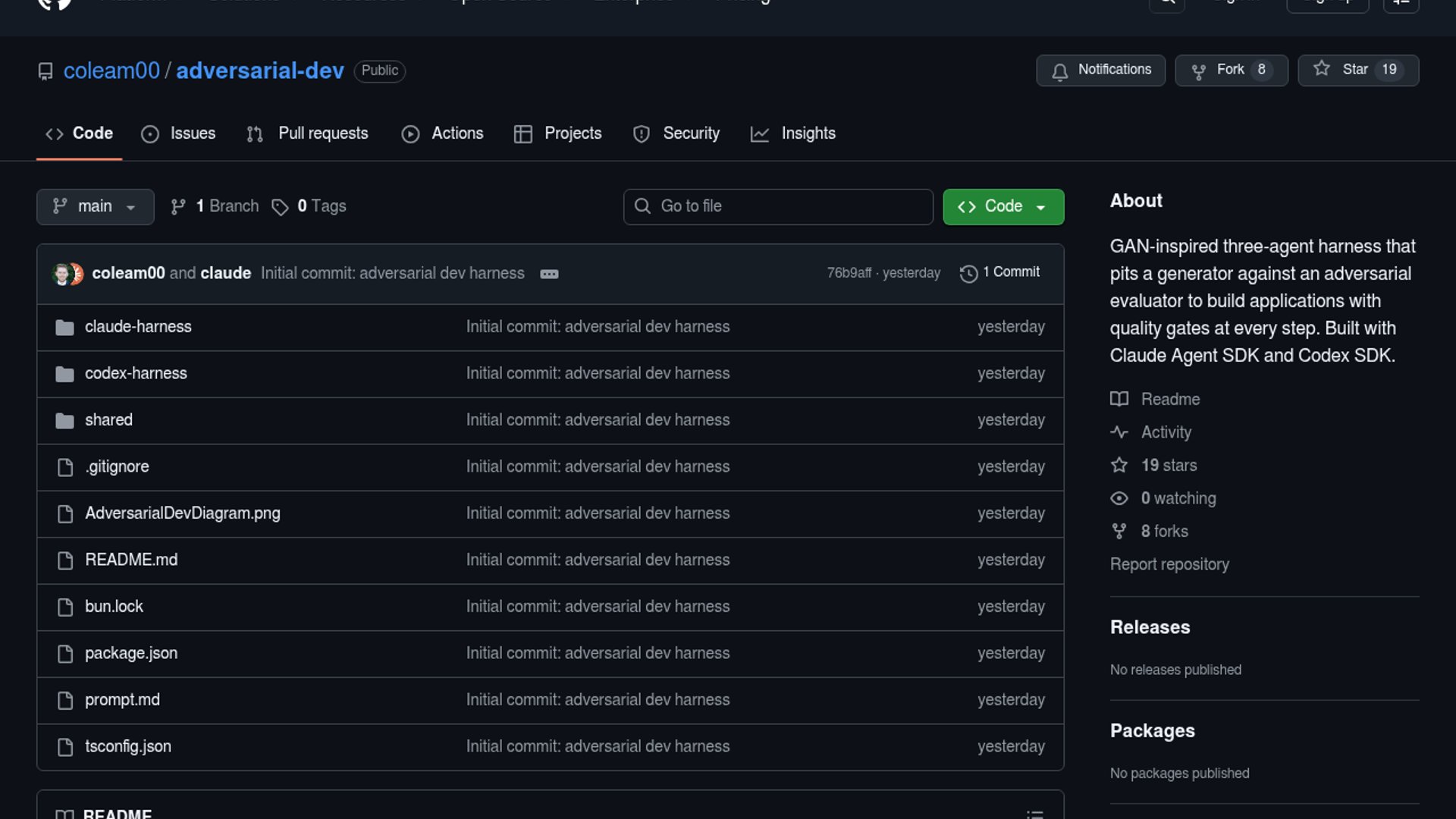Click the 0 watching eye link

tap(1119, 498)
